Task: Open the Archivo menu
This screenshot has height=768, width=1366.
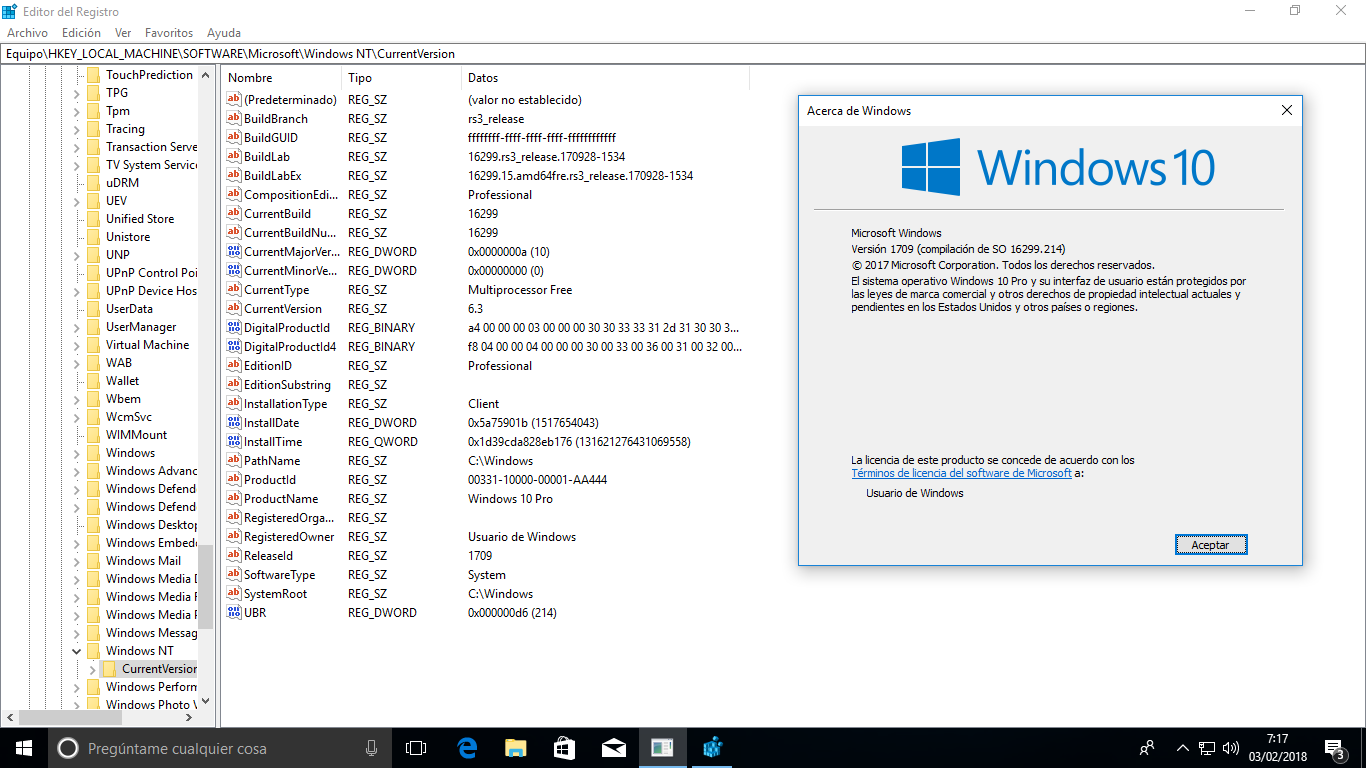Action: coord(28,33)
